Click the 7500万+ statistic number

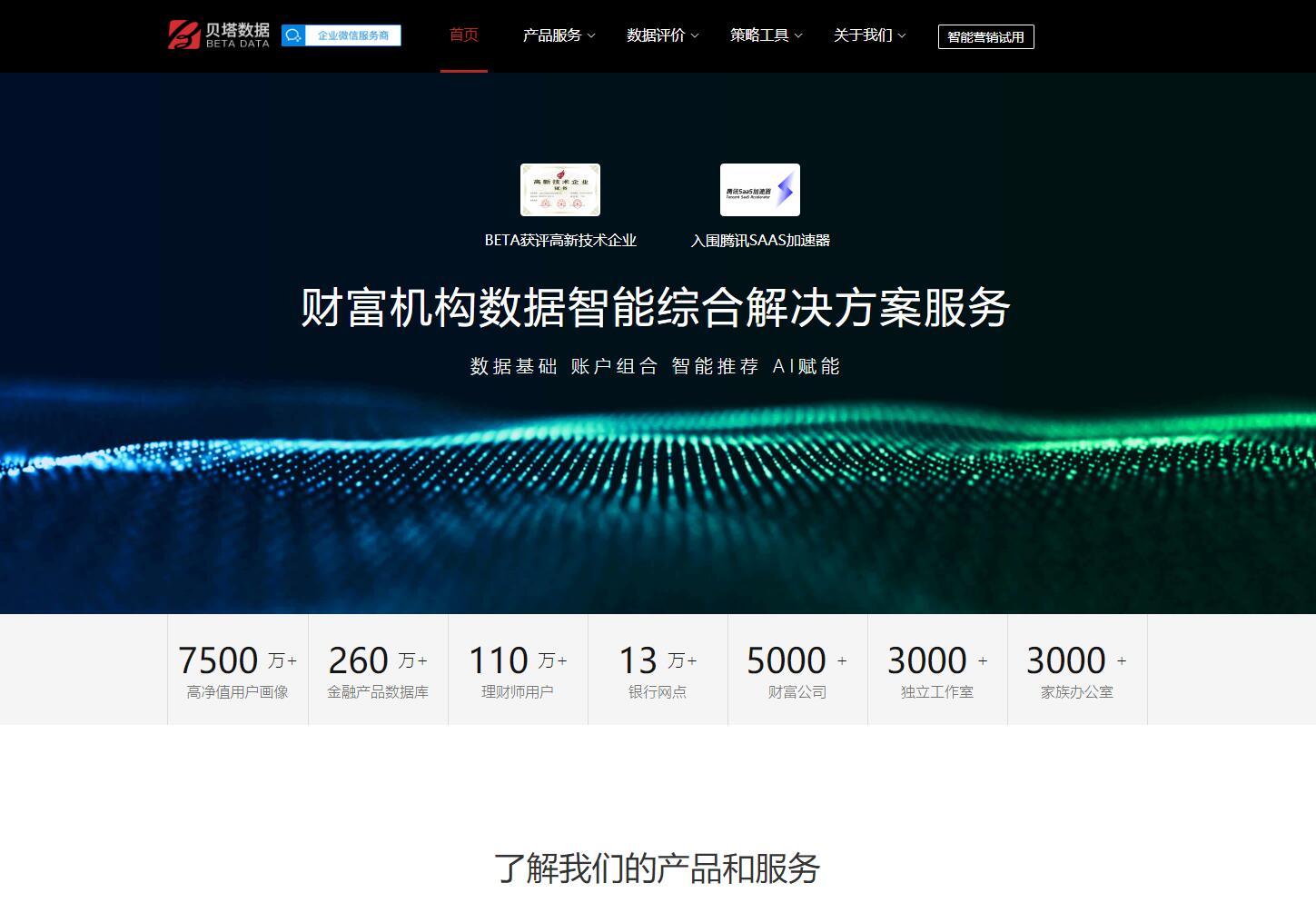(238, 660)
